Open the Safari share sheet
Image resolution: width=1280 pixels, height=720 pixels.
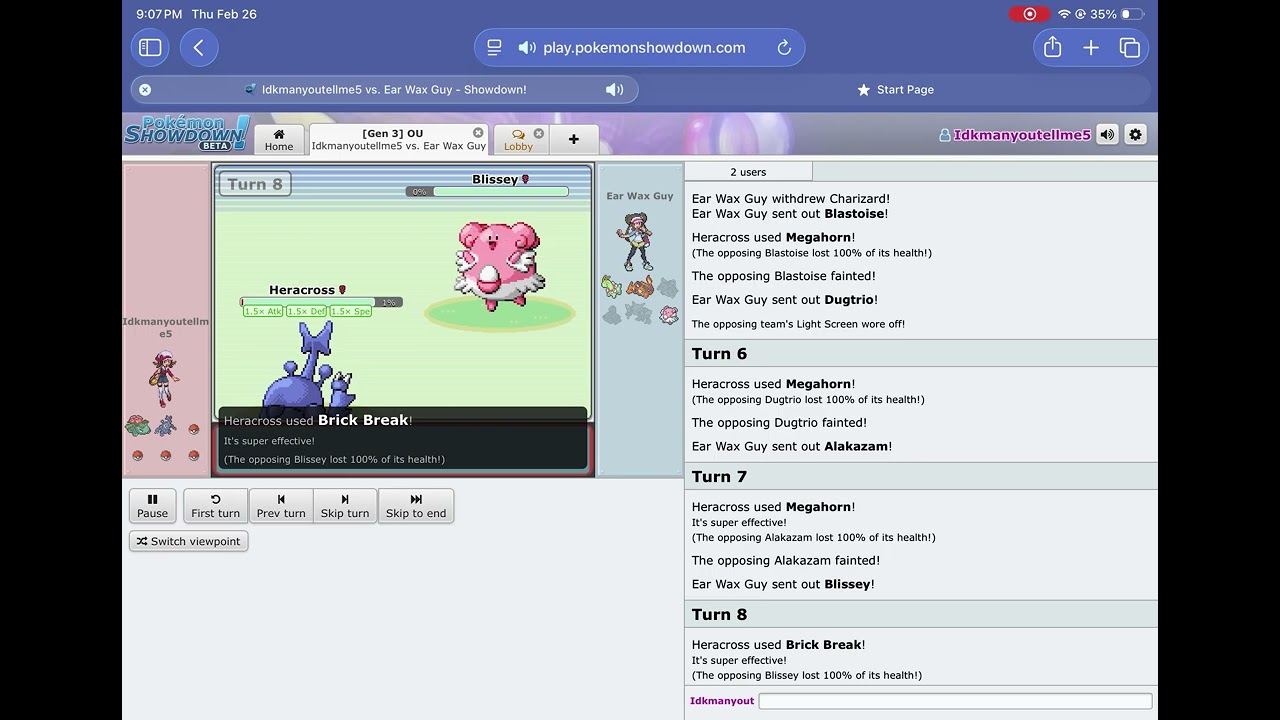point(1052,47)
